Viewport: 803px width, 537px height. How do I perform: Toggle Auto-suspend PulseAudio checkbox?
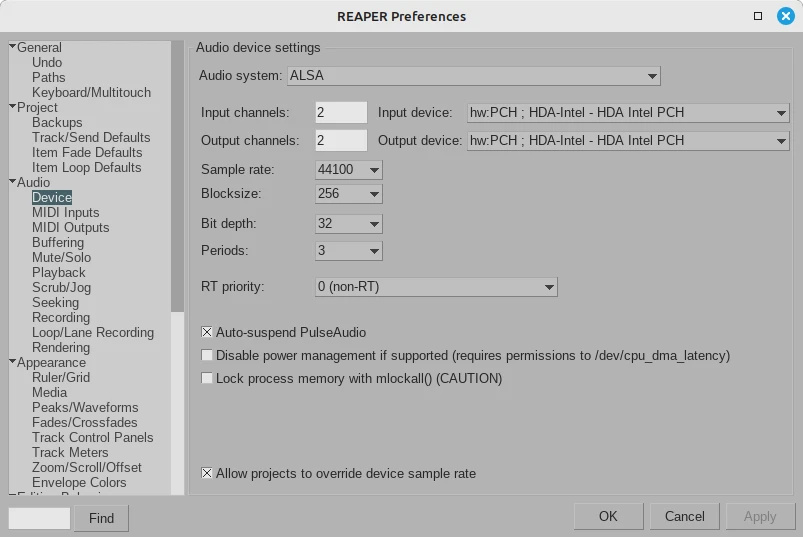pyautogui.click(x=206, y=332)
